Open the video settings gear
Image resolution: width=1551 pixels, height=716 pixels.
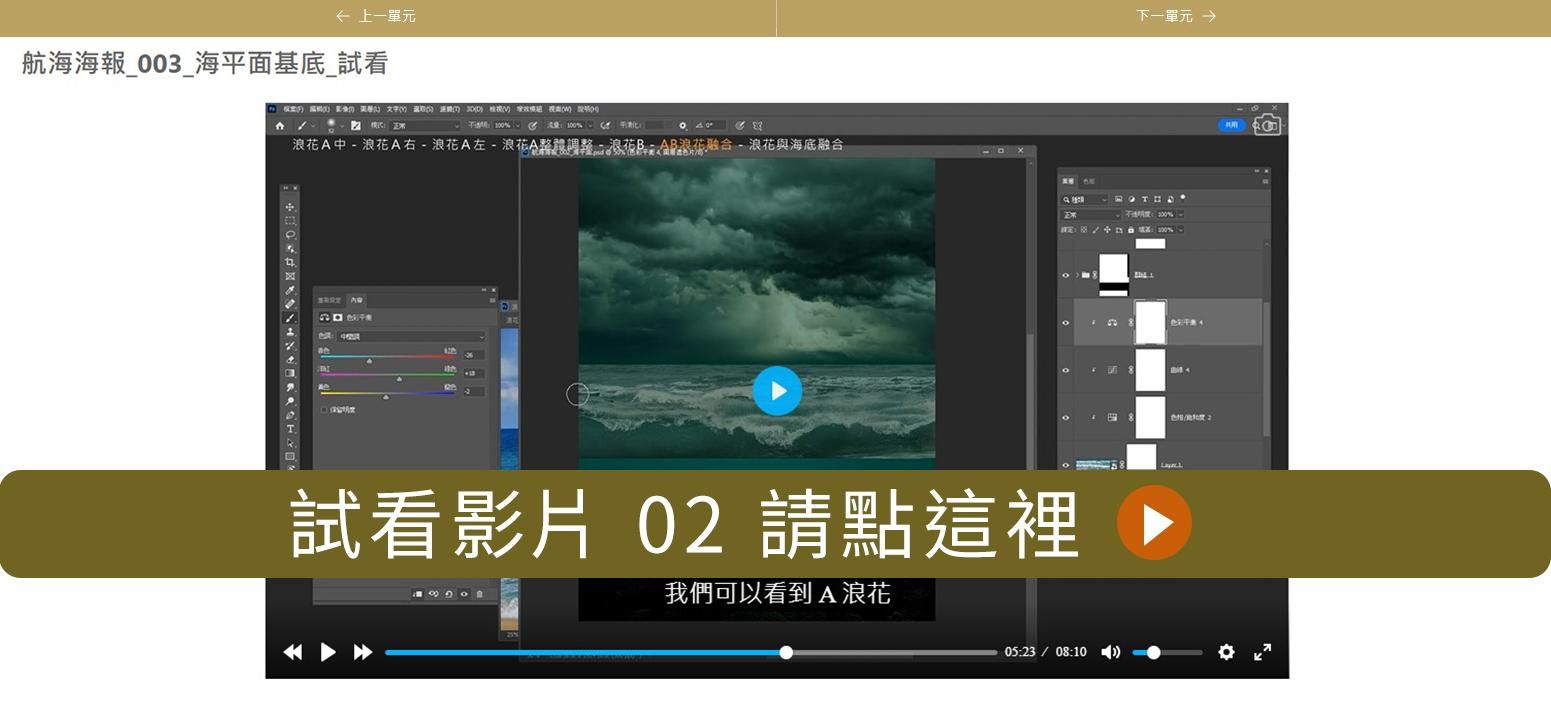click(1226, 652)
